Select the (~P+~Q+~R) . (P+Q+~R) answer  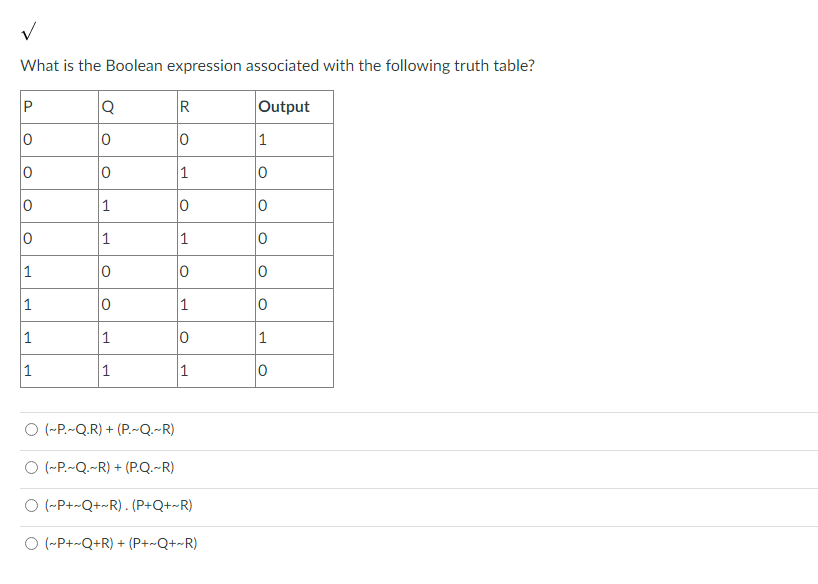[31, 504]
